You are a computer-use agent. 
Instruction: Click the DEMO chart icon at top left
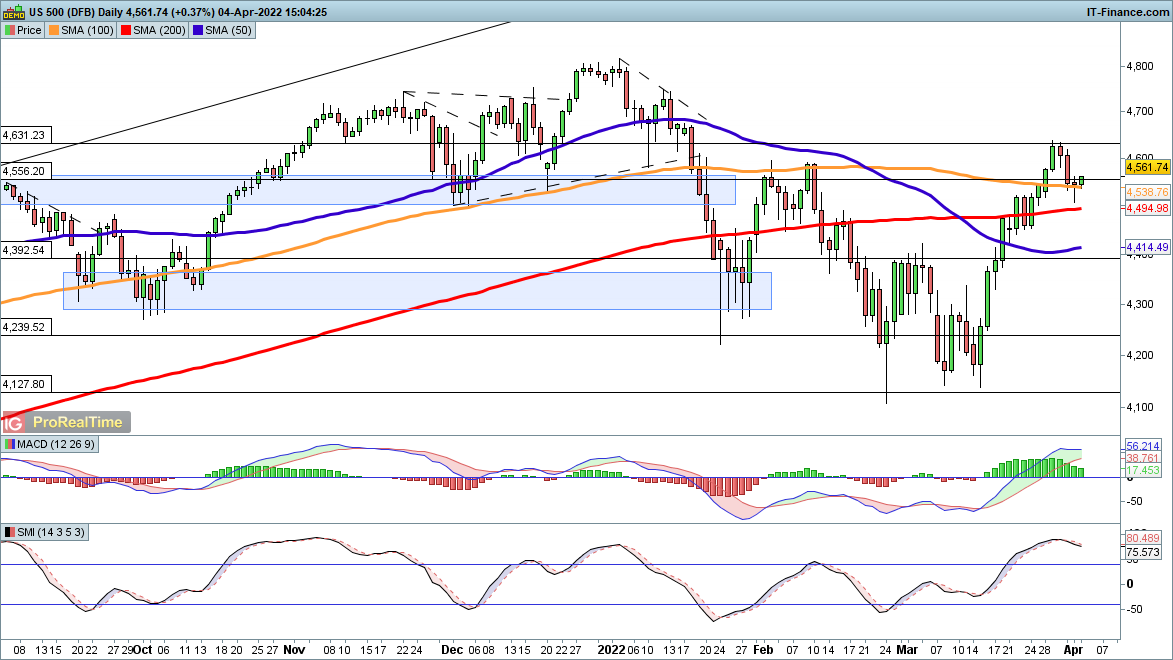[13, 12]
